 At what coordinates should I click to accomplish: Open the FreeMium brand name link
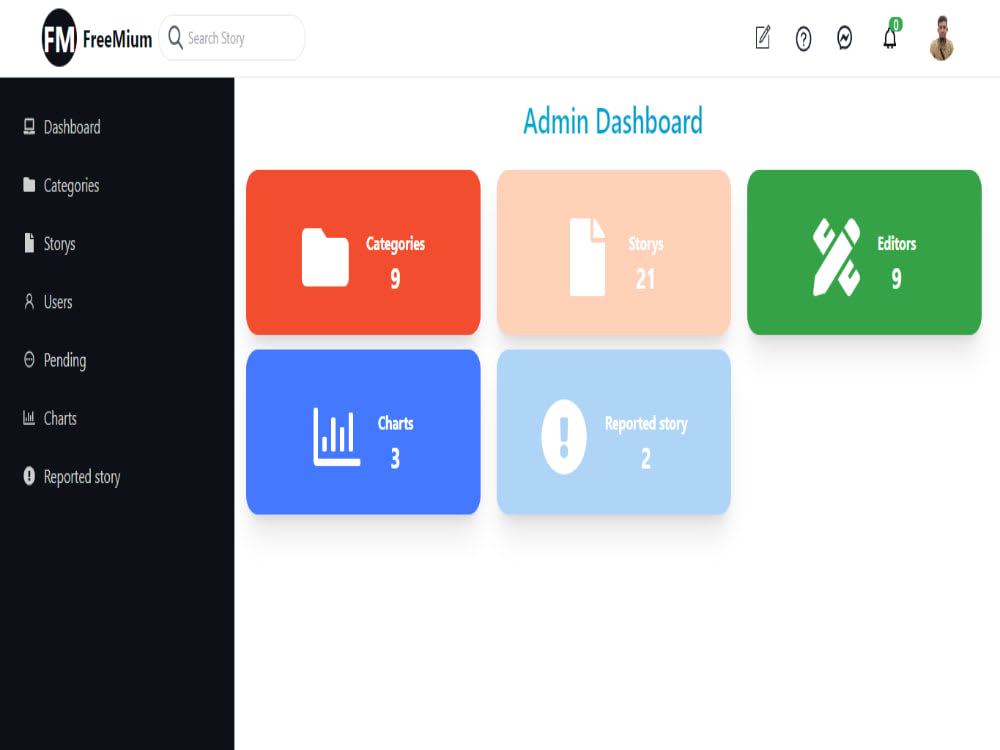[x=117, y=40]
